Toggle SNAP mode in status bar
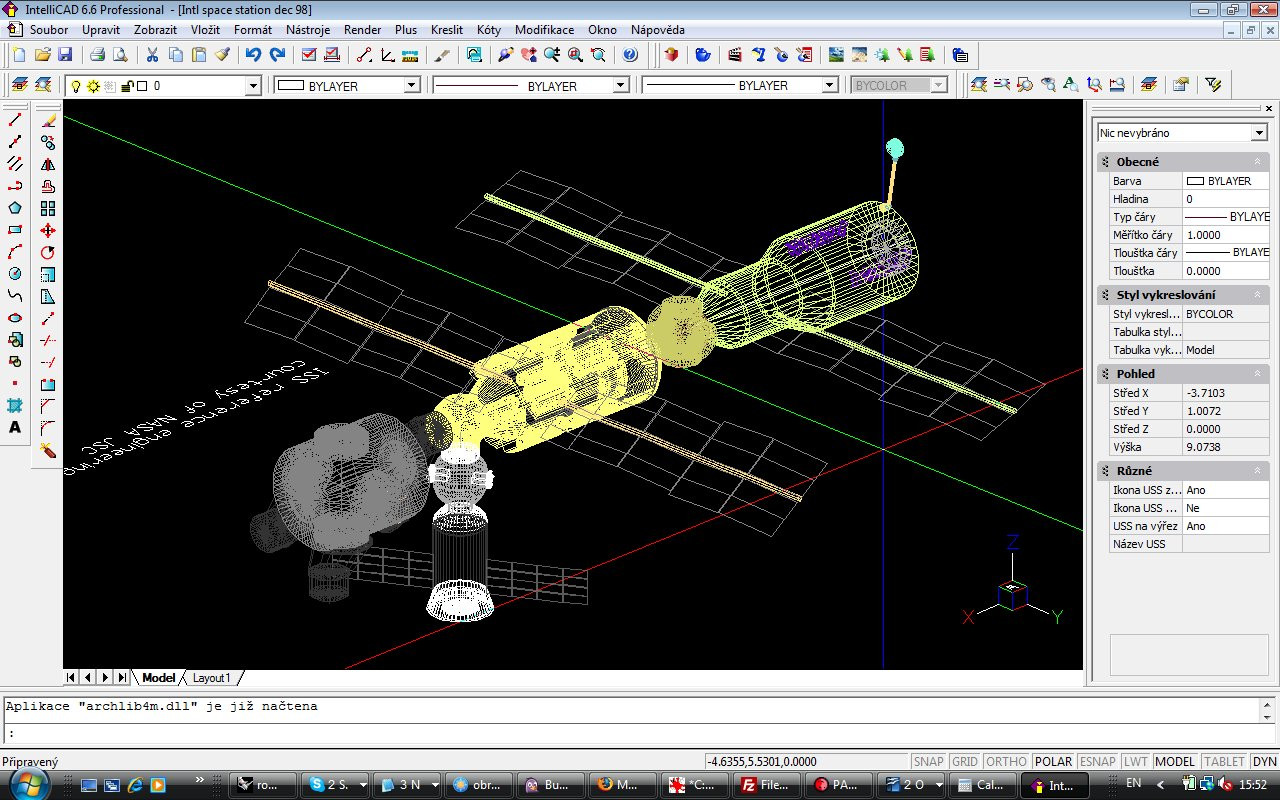1280x800 pixels. point(929,762)
